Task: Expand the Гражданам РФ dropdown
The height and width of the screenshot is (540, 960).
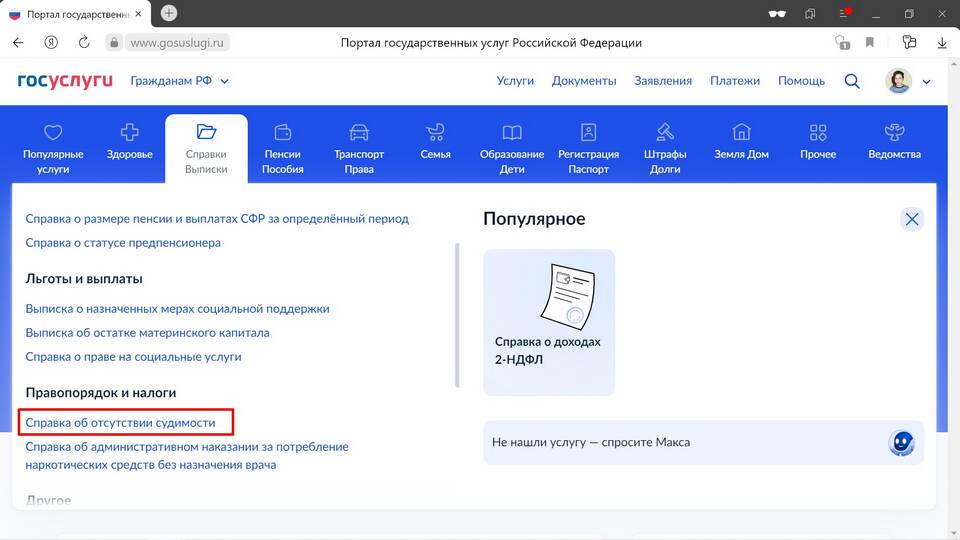Action: (x=180, y=81)
